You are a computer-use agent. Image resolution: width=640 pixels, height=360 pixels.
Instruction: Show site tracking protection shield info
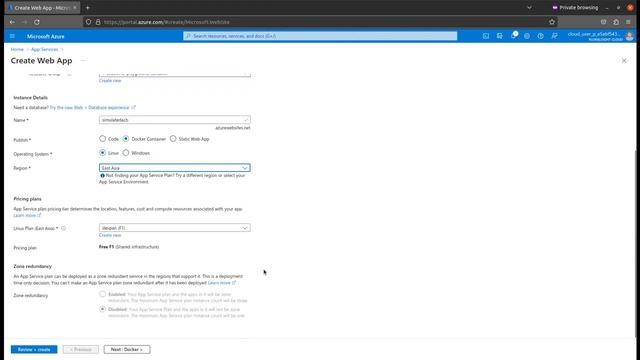89,22
